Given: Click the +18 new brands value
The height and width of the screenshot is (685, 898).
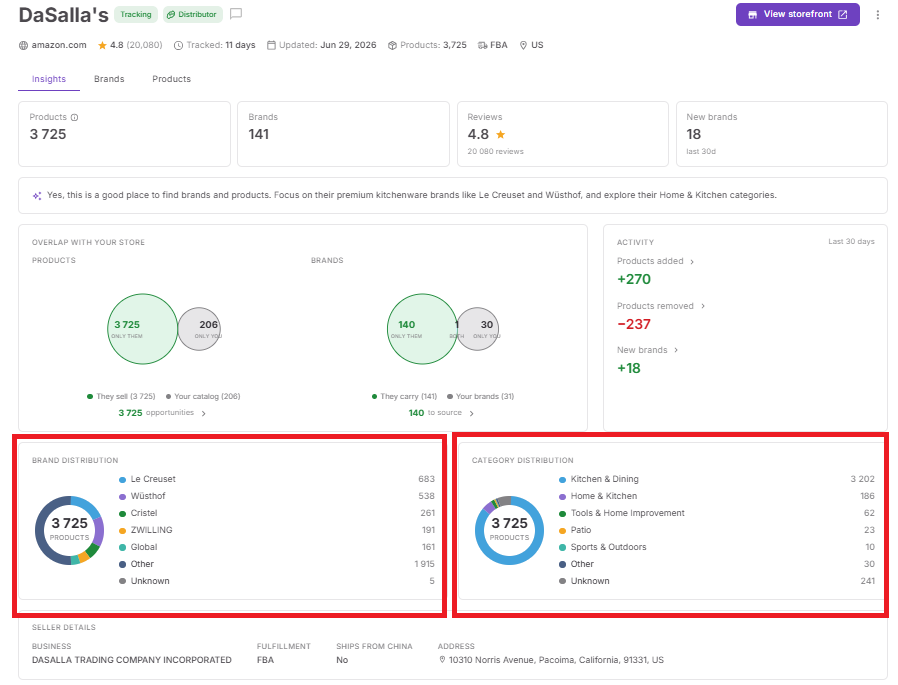Looking at the screenshot, I should [x=629, y=368].
